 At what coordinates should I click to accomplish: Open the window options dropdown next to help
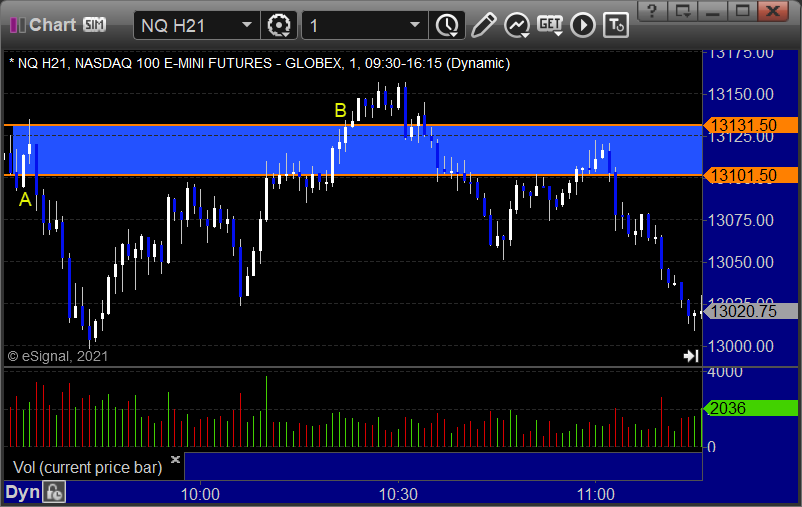683,10
